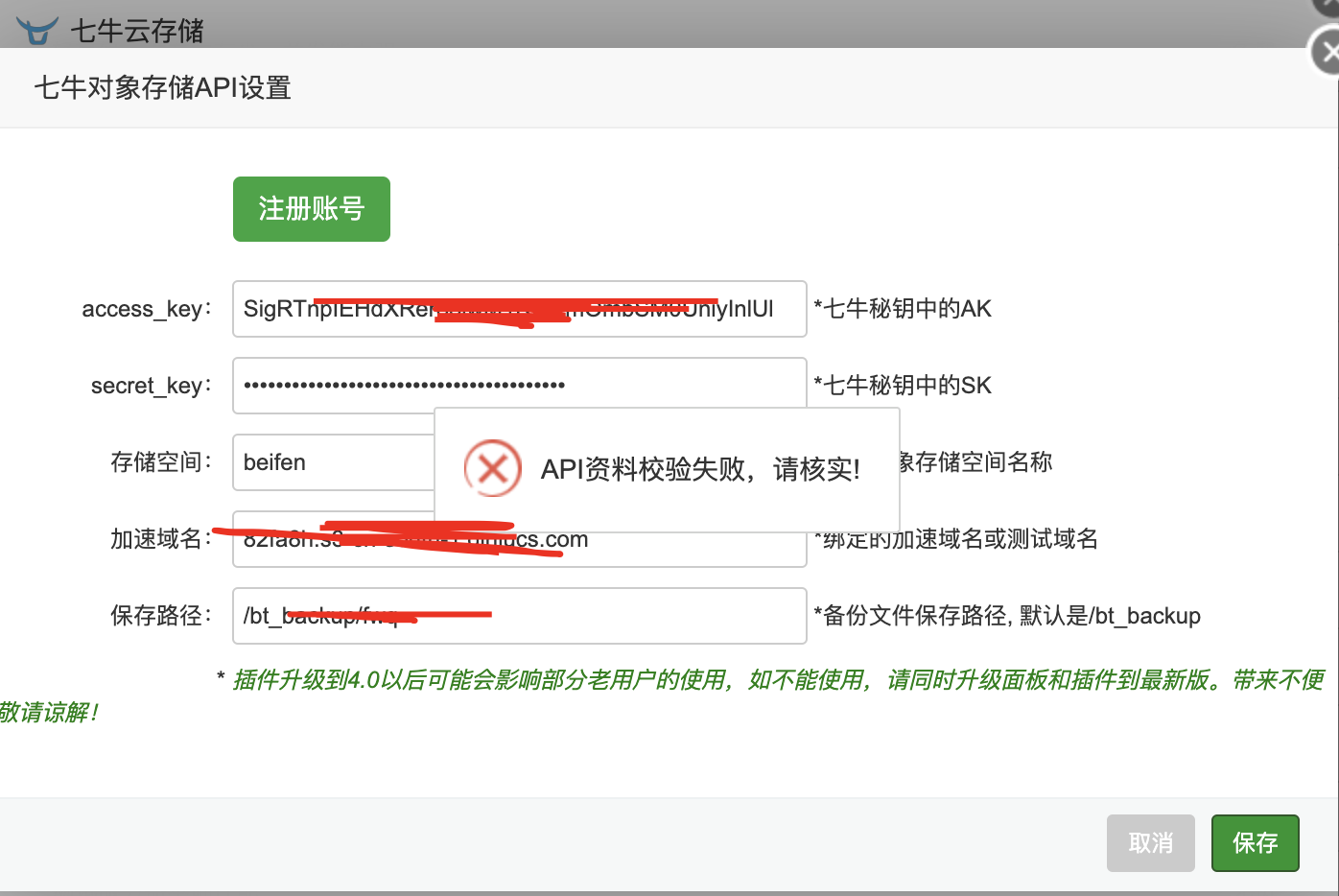
Task: Focus the access_key input field
Action: pos(519,309)
